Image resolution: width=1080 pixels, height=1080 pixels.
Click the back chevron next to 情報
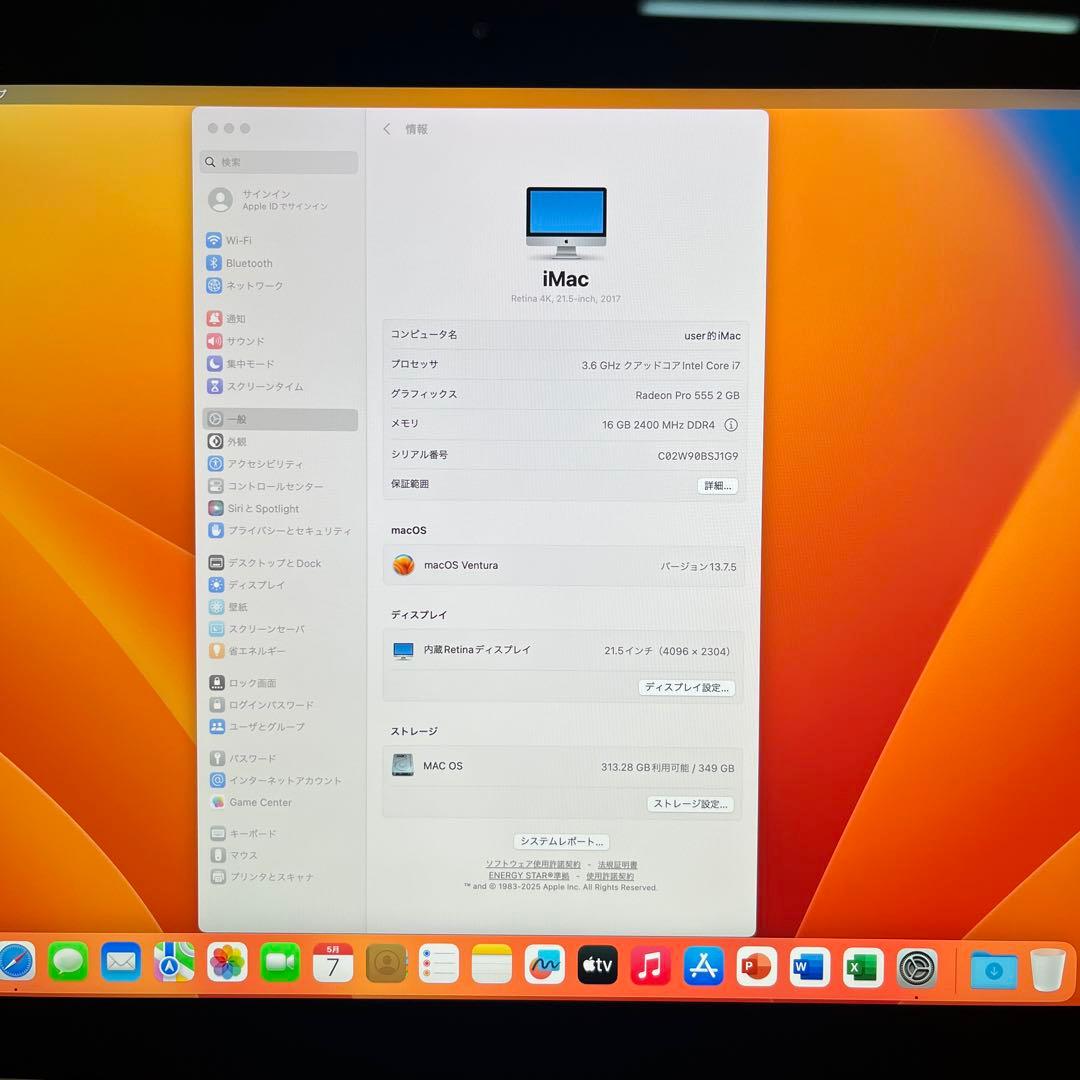(x=387, y=129)
